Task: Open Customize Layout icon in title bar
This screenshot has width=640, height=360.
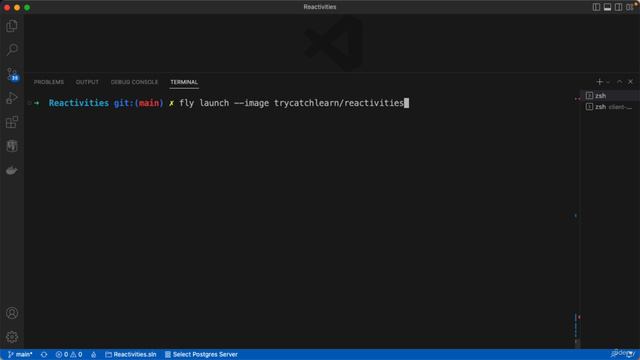Action: click(x=629, y=7)
